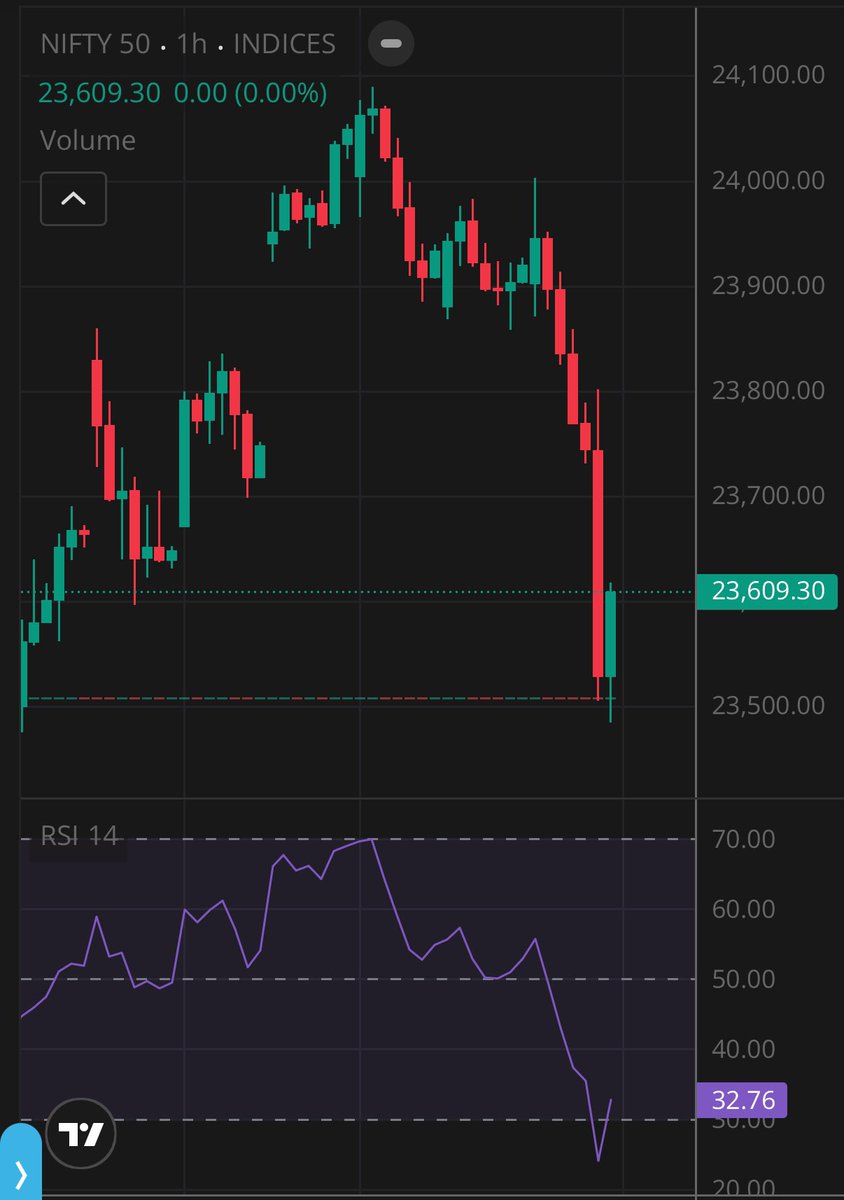Click the 23,900.00 price axis label
Screen dimensions: 844x1200
point(768,285)
